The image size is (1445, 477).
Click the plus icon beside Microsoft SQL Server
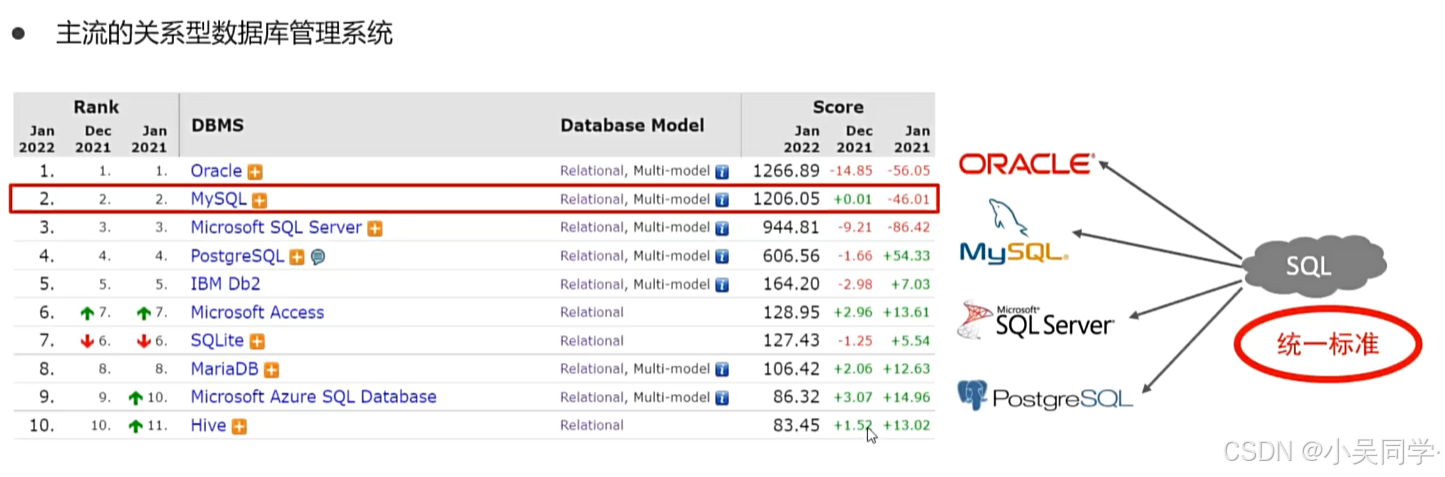tap(375, 228)
